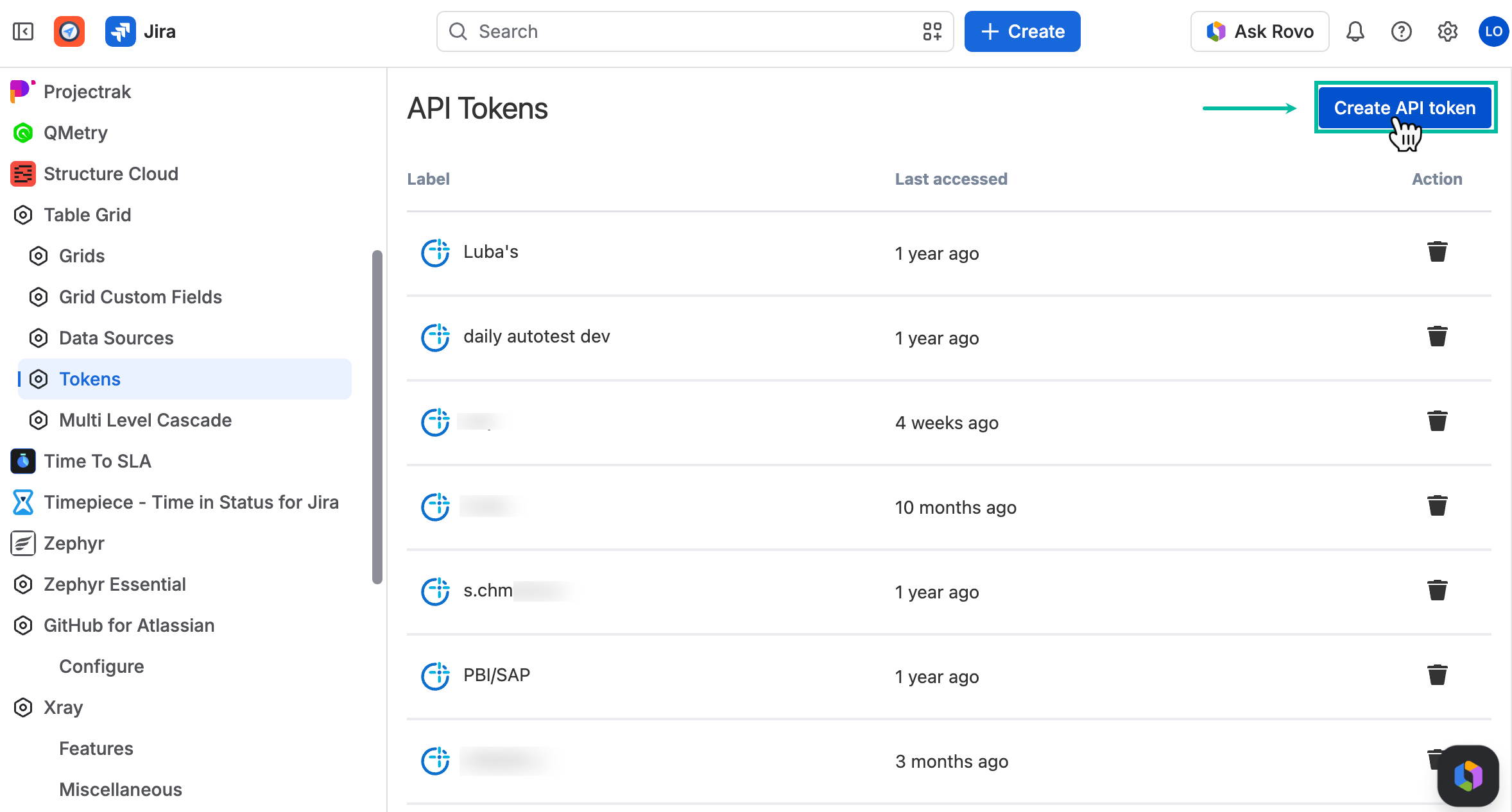
Task: Click the 10 months ago timestamp
Action: 956,507
